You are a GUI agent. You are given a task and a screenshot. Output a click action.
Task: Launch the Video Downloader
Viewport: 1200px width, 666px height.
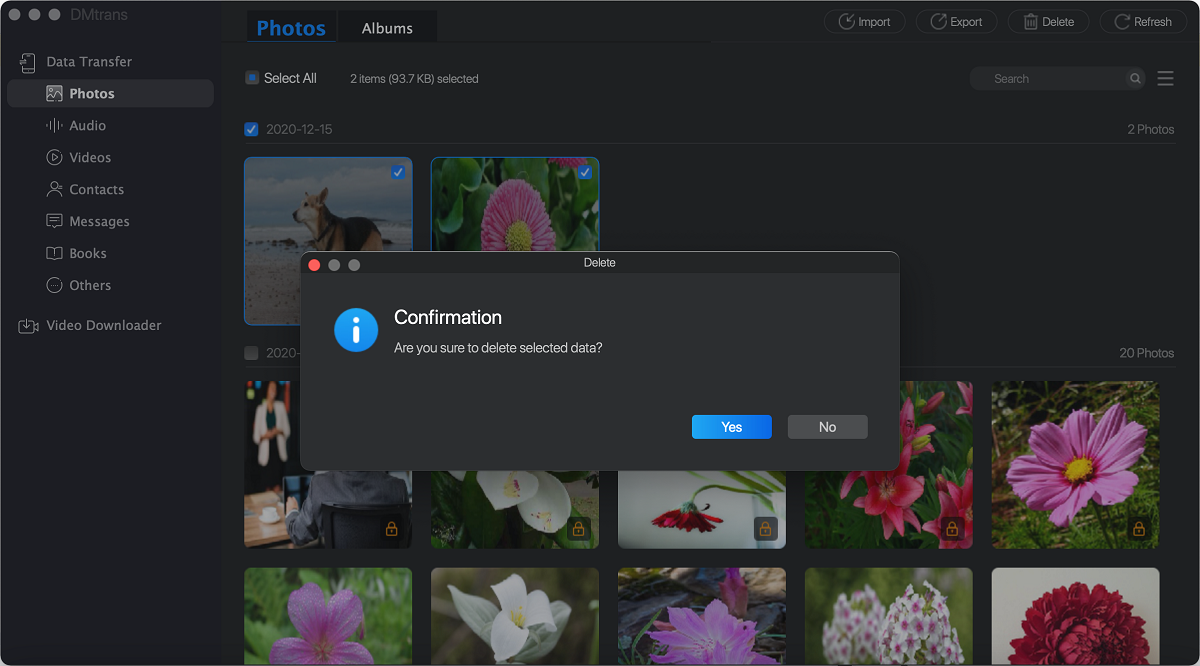(91, 326)
